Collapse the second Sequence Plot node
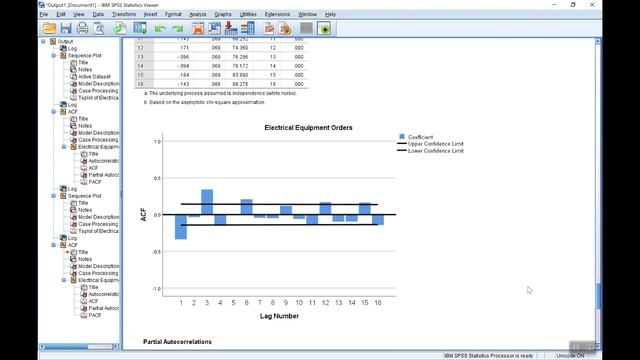The height and width of the screenshot is (360, 640). click(x=53, y=196)
